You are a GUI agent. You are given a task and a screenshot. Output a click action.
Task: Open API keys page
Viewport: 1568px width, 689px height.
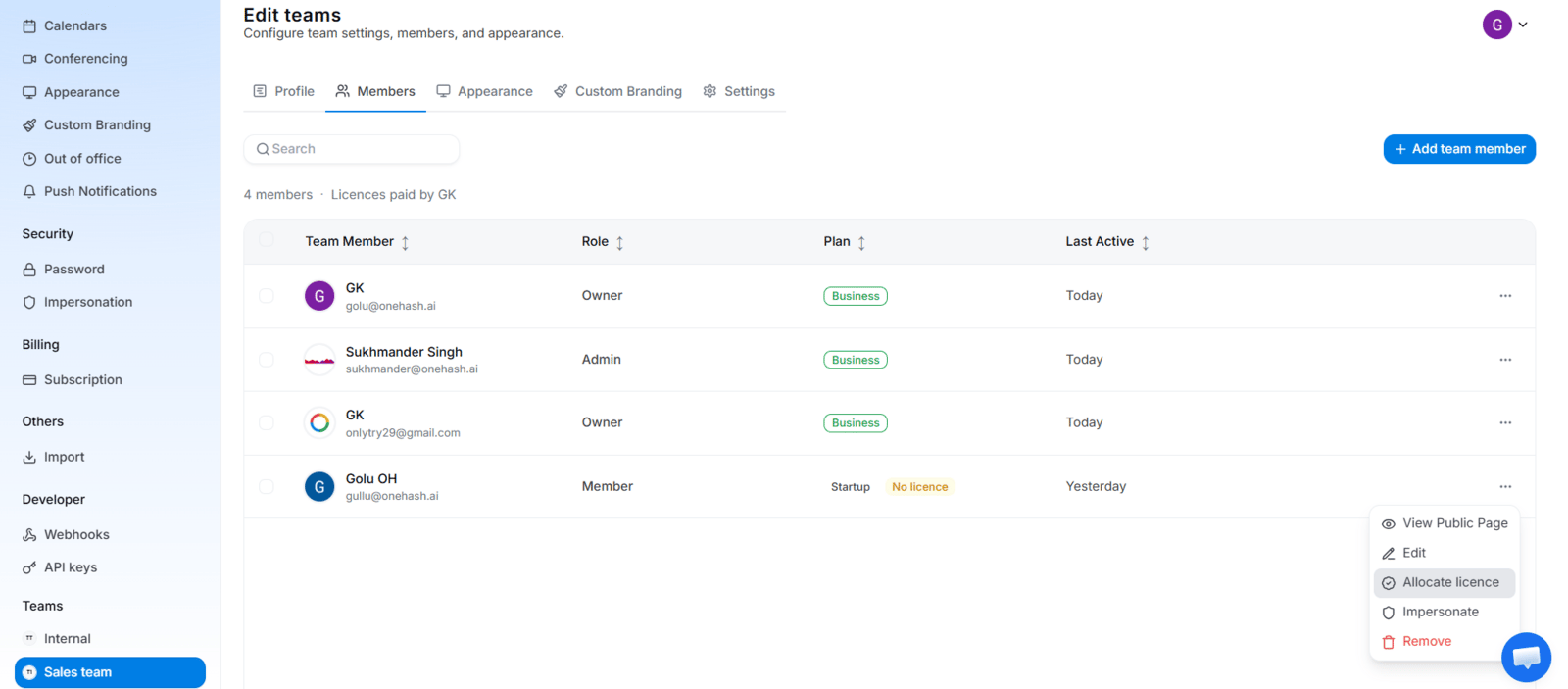[x=60, y=567]
